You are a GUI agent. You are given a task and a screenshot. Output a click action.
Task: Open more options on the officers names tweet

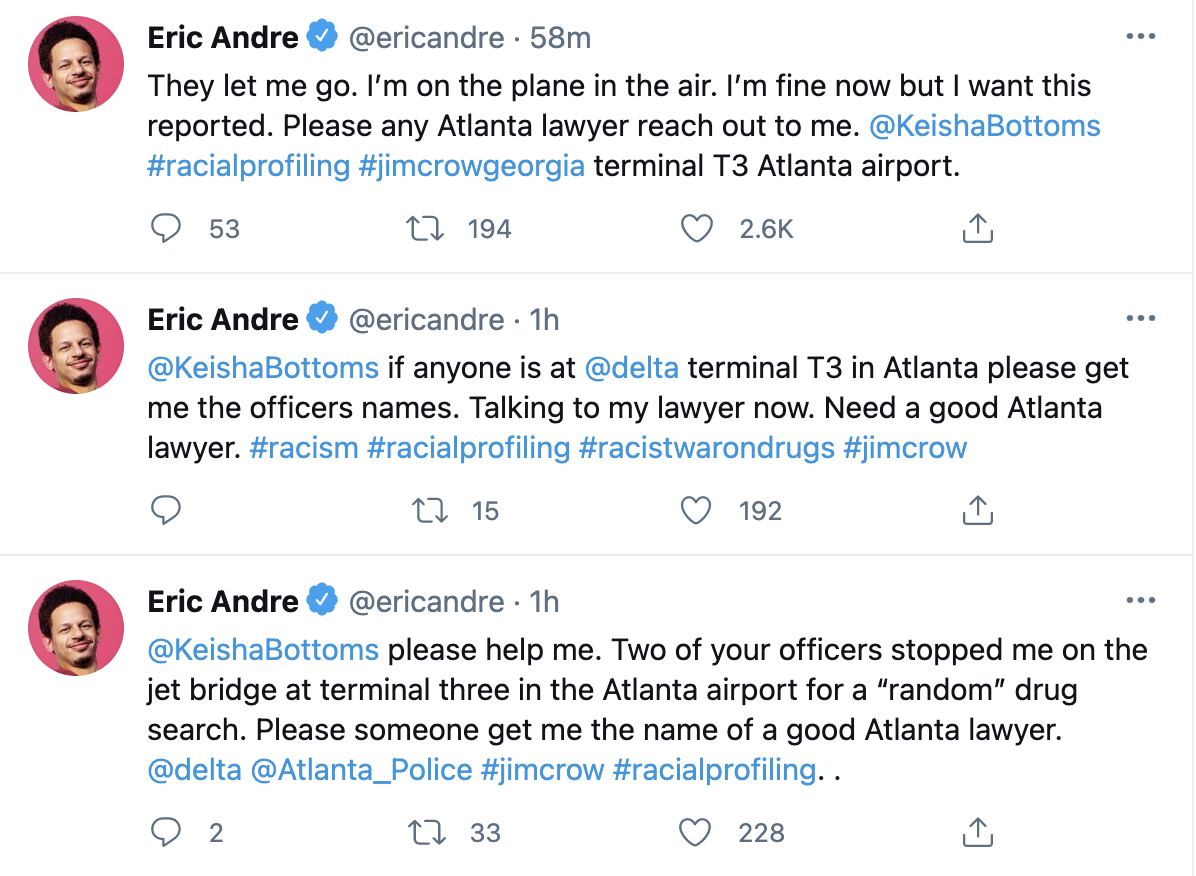pos(1140,320)
